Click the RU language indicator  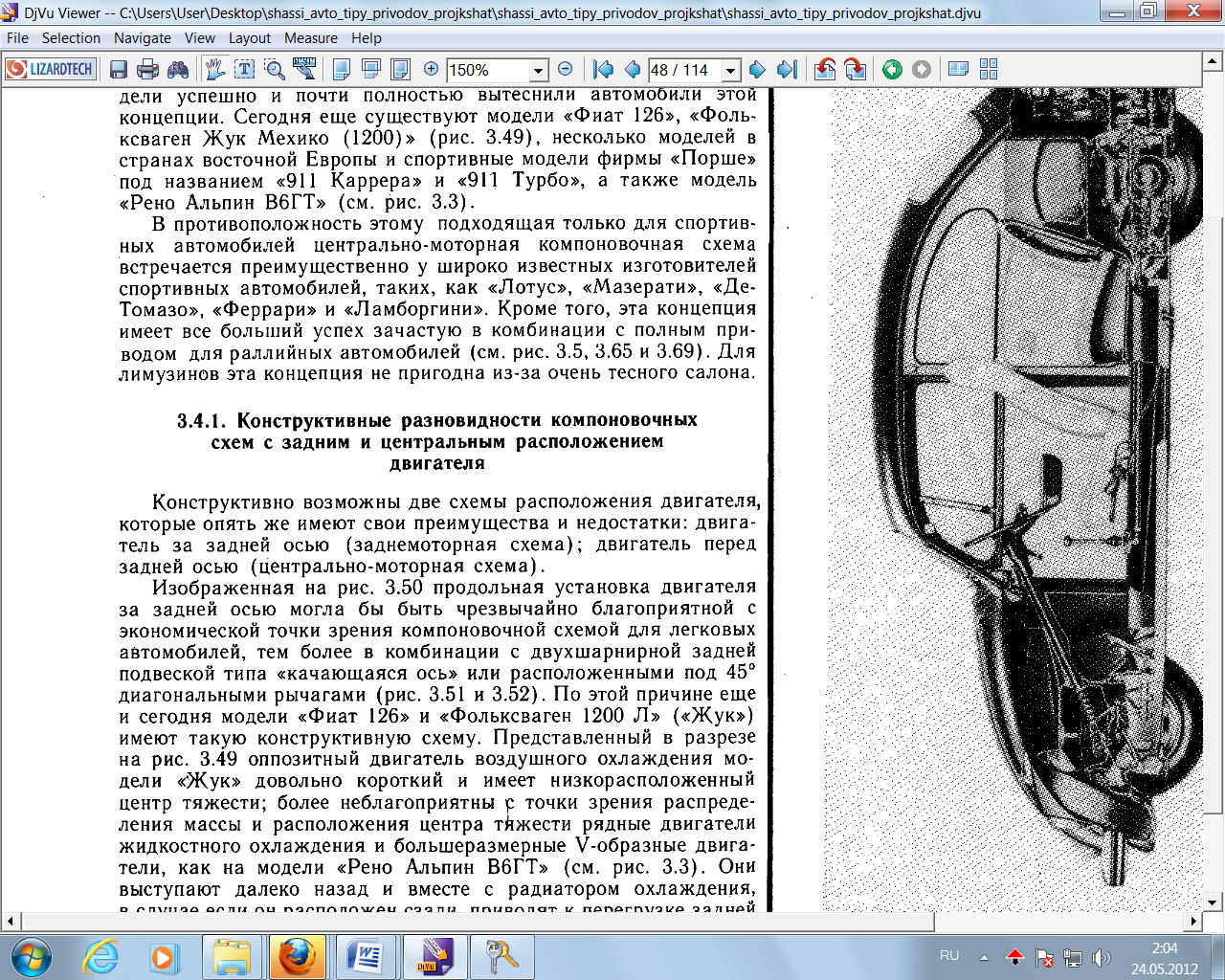click(x=948, y=956)
